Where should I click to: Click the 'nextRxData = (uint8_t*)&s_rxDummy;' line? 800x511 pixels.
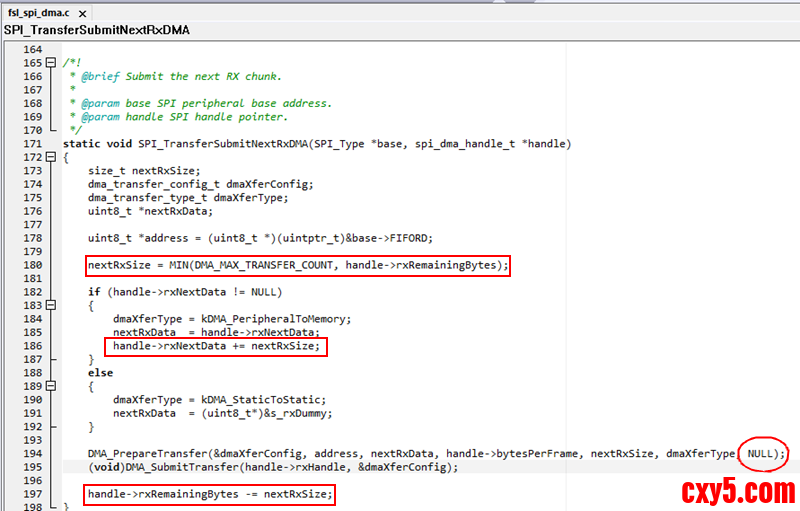pyautogui.click(x=222, y=413)
